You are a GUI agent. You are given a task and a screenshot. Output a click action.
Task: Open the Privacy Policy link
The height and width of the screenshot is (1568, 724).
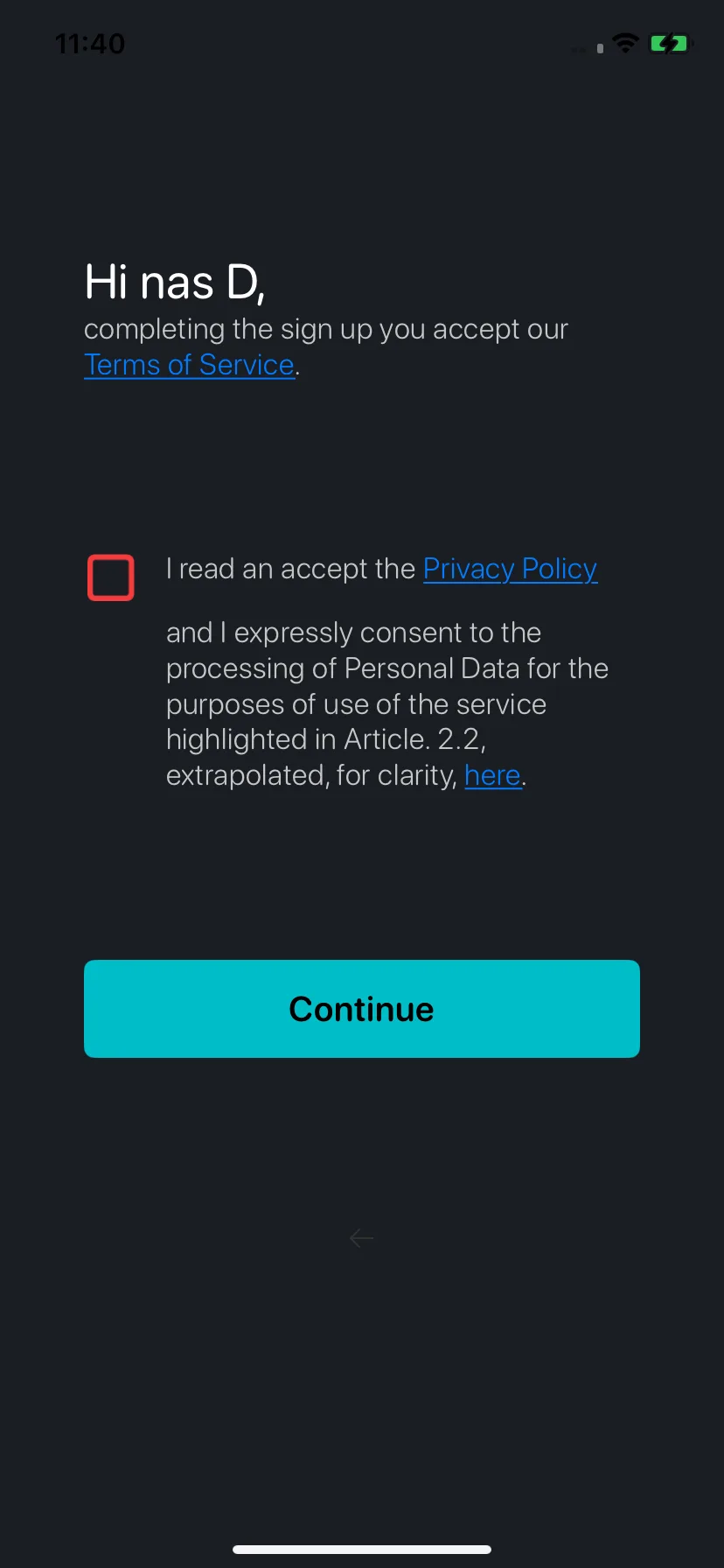(x=511, y=569)
